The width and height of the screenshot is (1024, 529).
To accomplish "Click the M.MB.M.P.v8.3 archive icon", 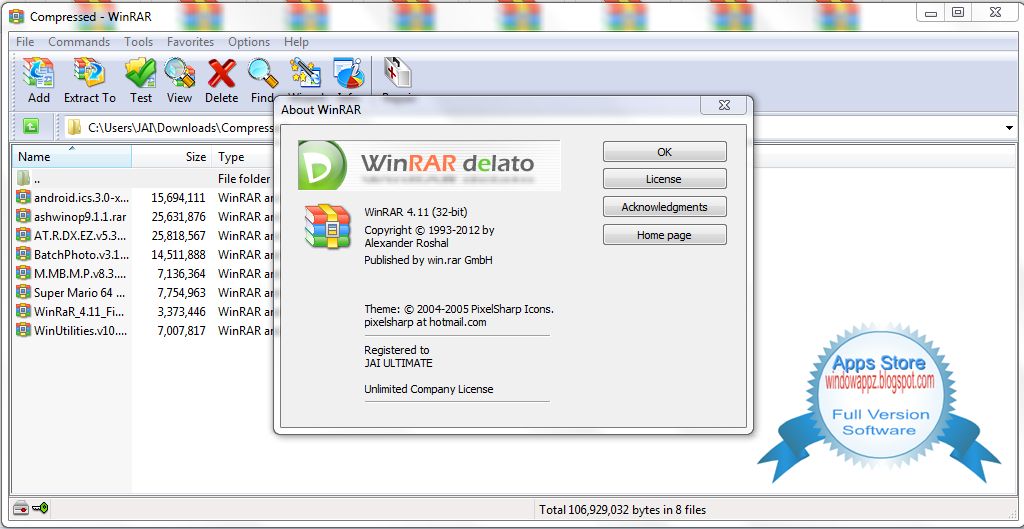I will point(24,273).
